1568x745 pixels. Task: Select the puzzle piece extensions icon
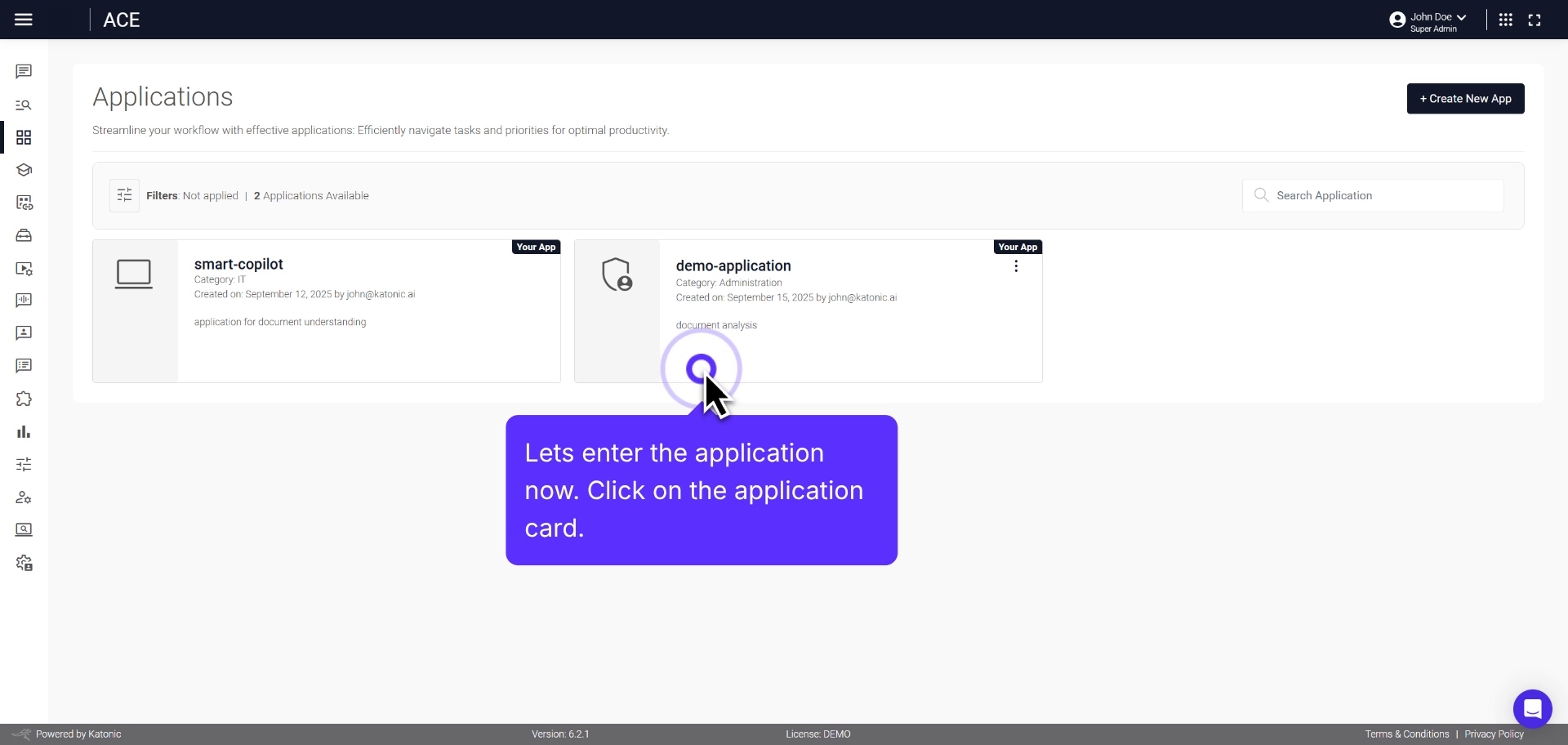24,399
